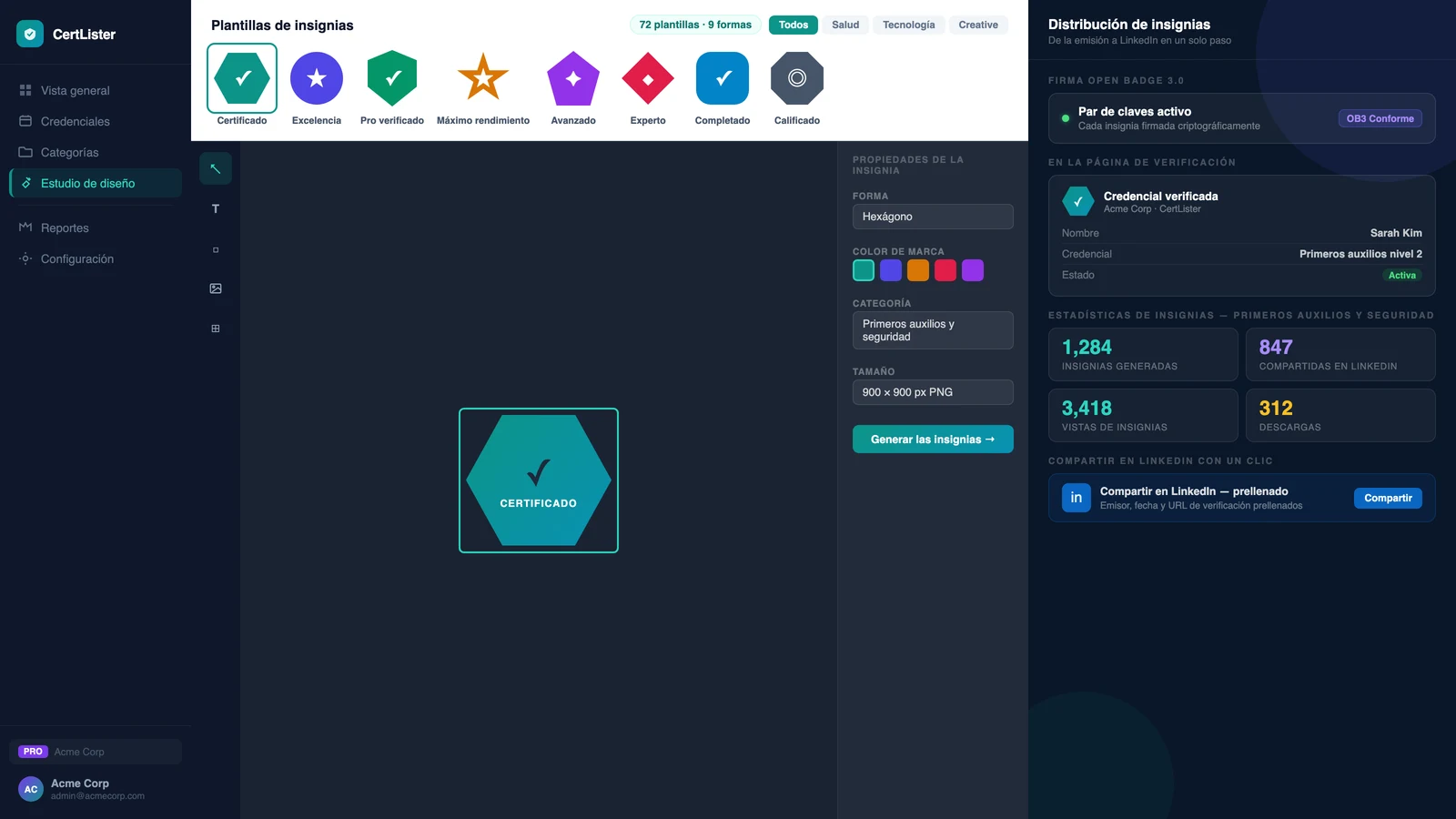
Task: Select the arrow pointer tool
Action: [x=216, y=168]
